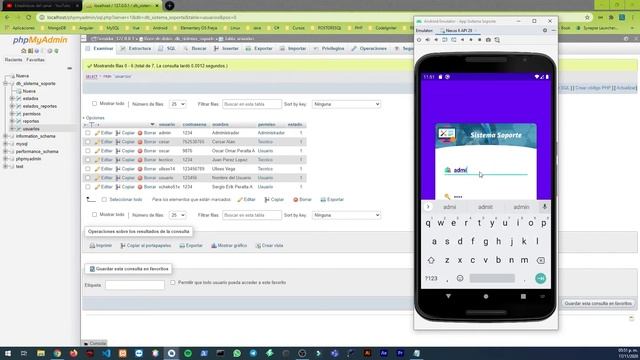Tap the green enter key on phone keyboard
Screen dimensions: 640x360
tap(540, 278)
